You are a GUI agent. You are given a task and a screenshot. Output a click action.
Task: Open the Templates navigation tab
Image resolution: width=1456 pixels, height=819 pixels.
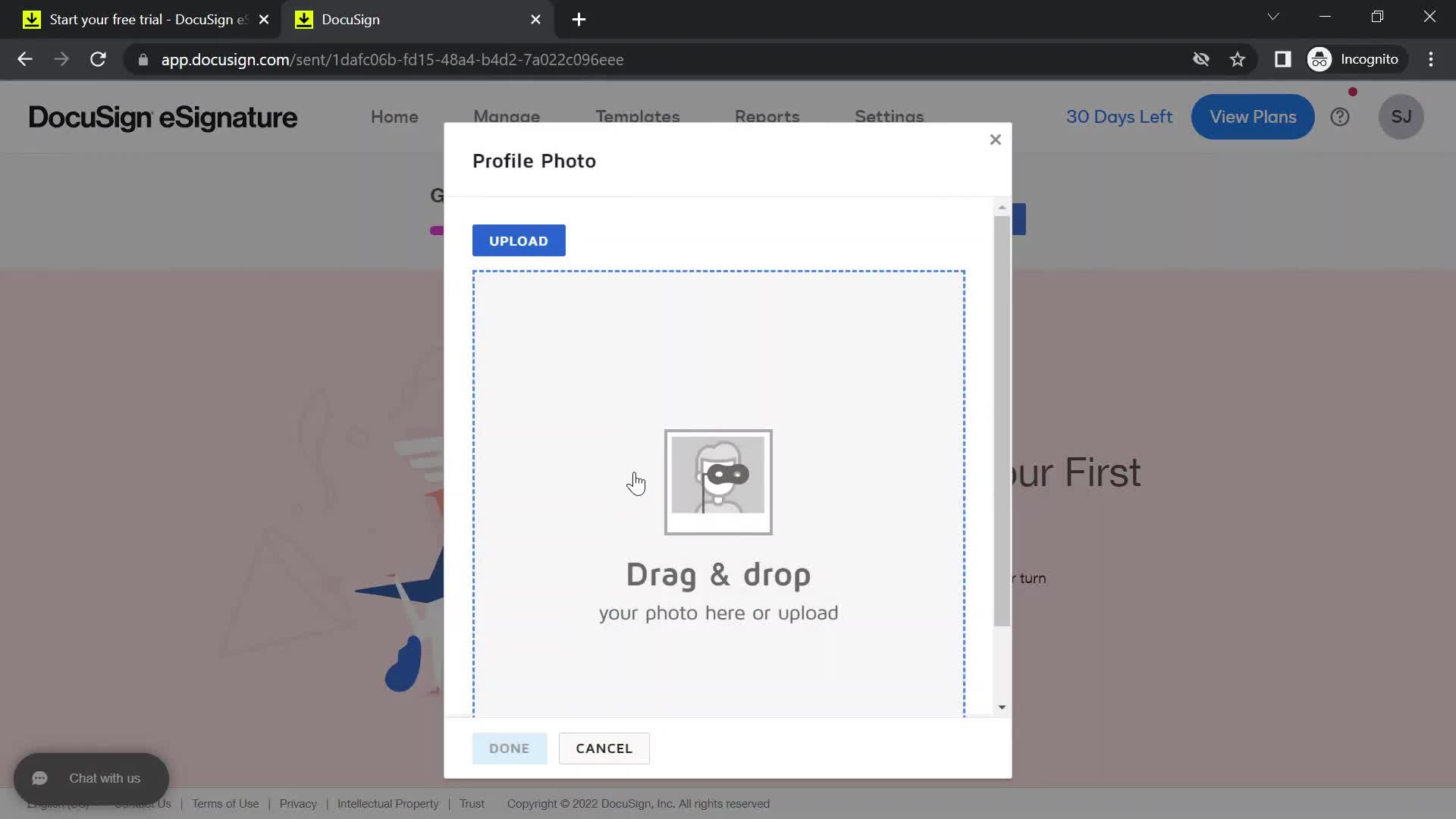coord(638,117)
